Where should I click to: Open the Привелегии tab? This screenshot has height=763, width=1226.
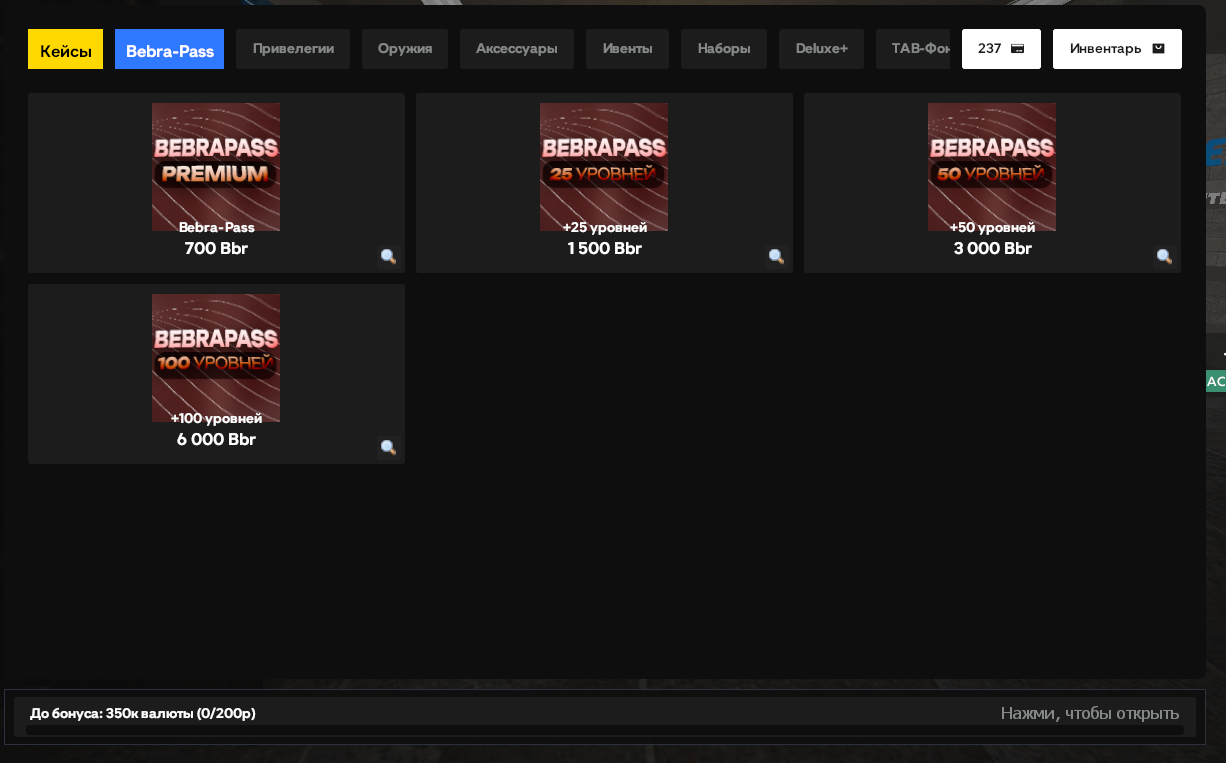coord(293,49)
